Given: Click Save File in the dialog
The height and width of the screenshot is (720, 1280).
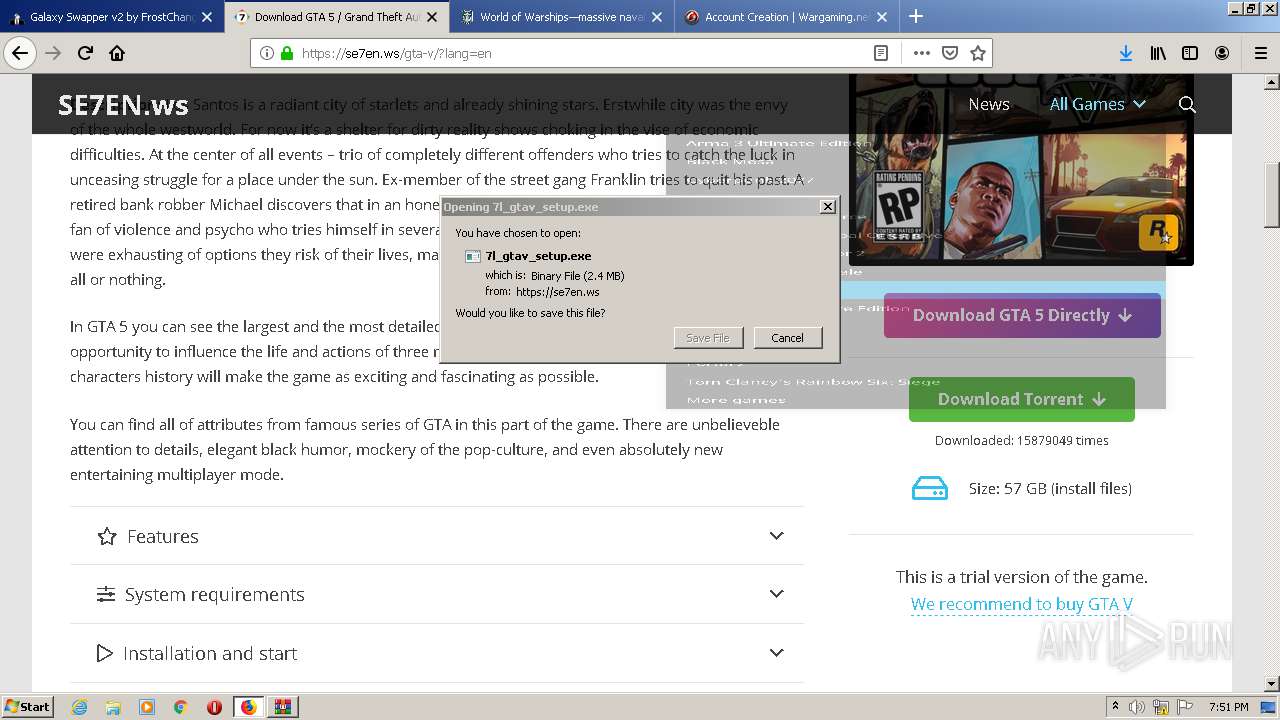Looking at the screenshot, I should coord(708,338).
